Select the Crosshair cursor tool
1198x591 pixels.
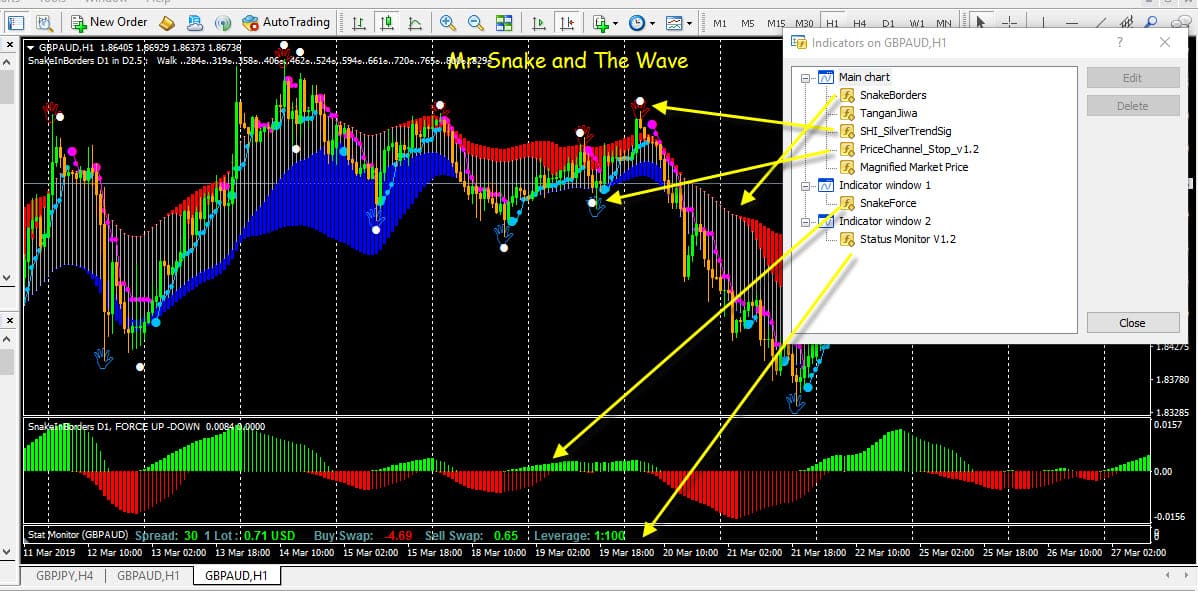click(x=1010, y=22)
